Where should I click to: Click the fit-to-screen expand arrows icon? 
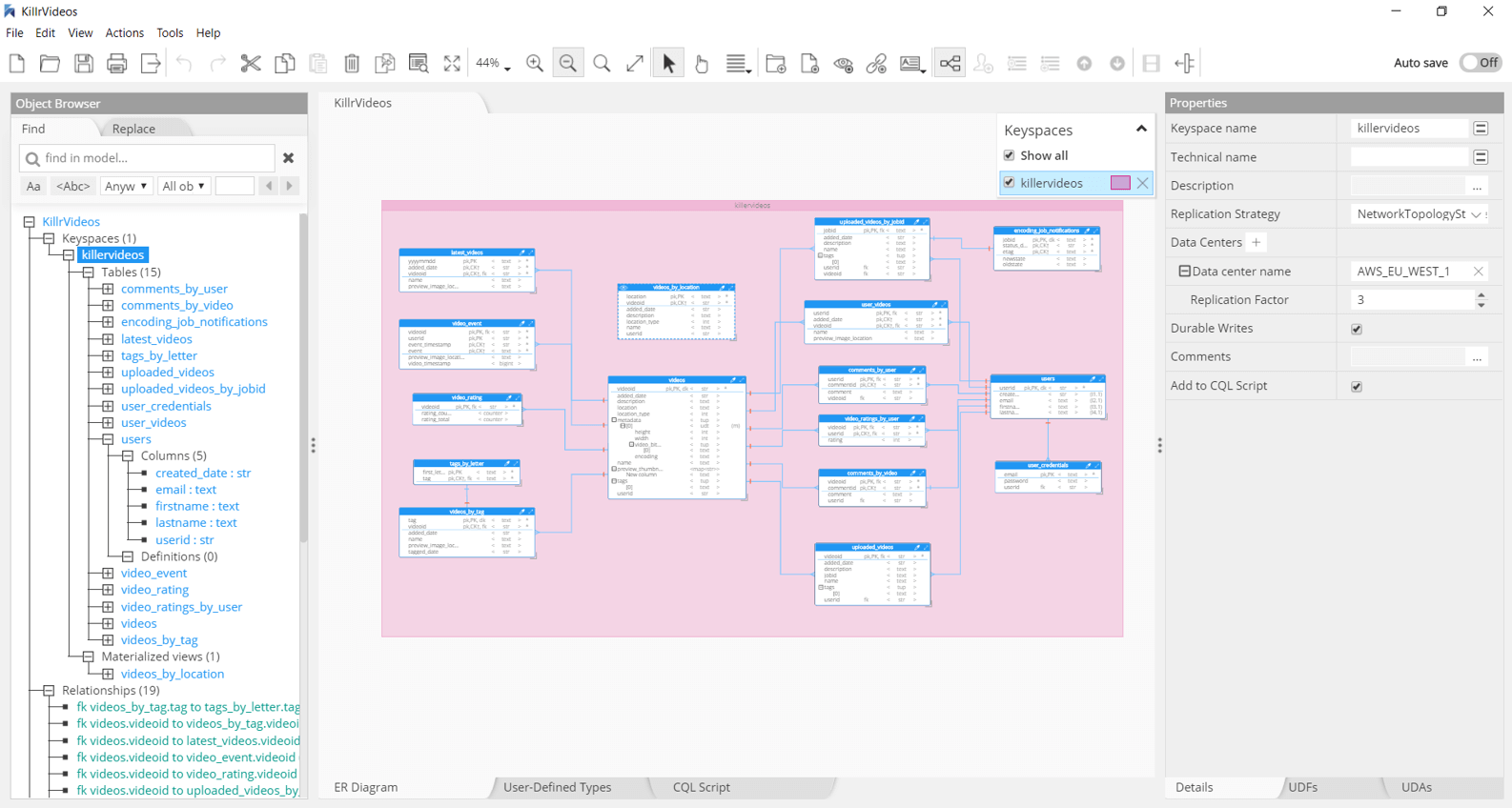tap(452, 64)
